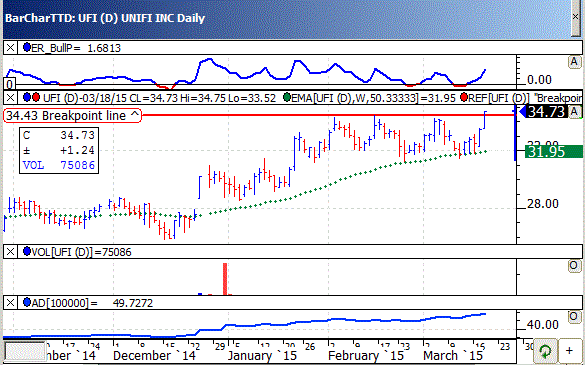Click the blue ER_BullP series marker
This screenshot has height=365, width=585.
pyautogui.click(x=27, y=47)
